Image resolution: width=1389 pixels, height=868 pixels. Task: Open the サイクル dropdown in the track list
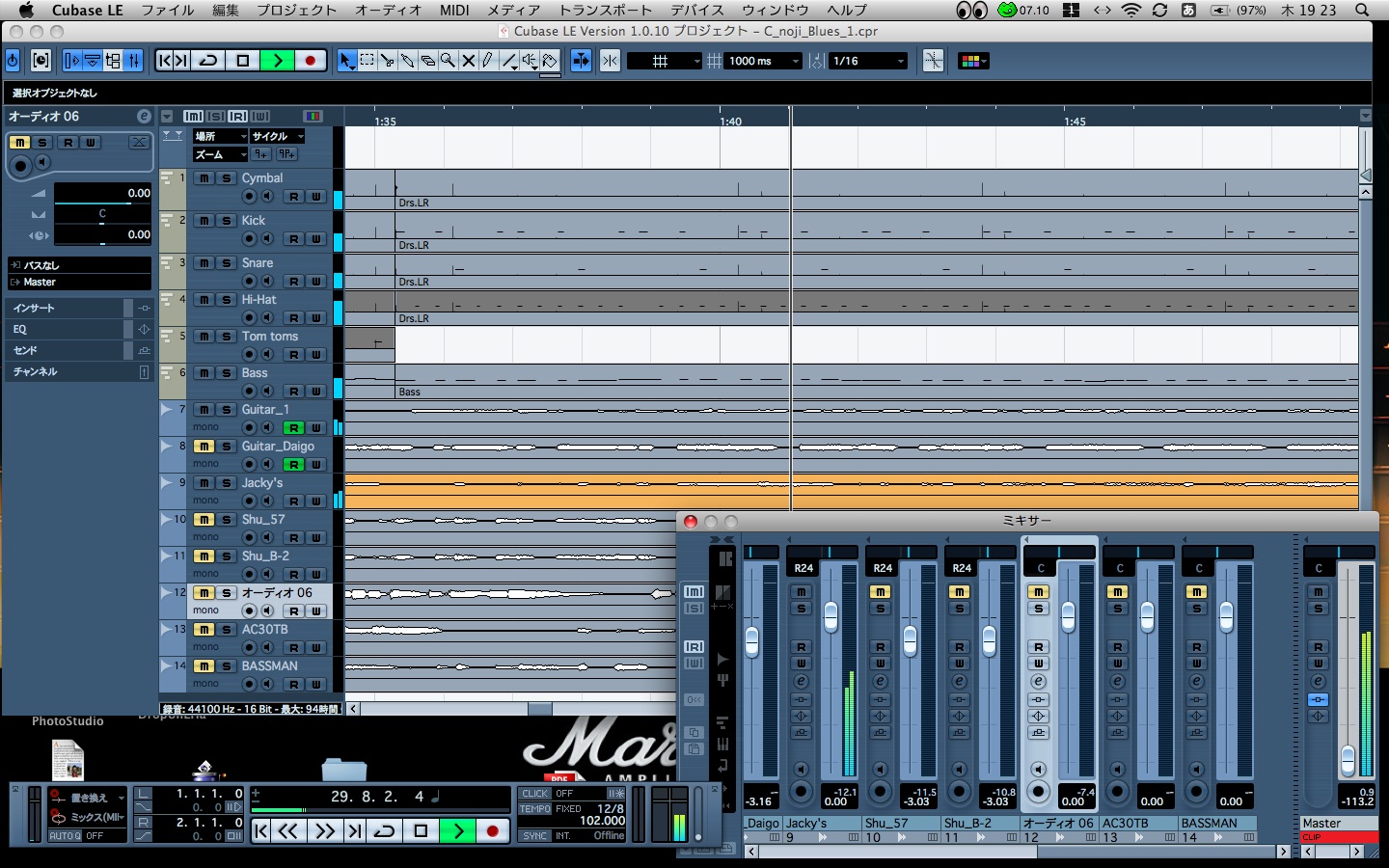277,136
